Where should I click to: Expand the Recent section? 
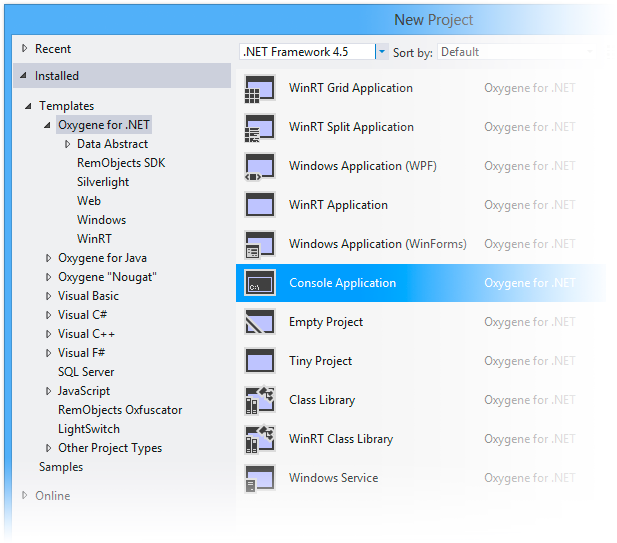25,48
